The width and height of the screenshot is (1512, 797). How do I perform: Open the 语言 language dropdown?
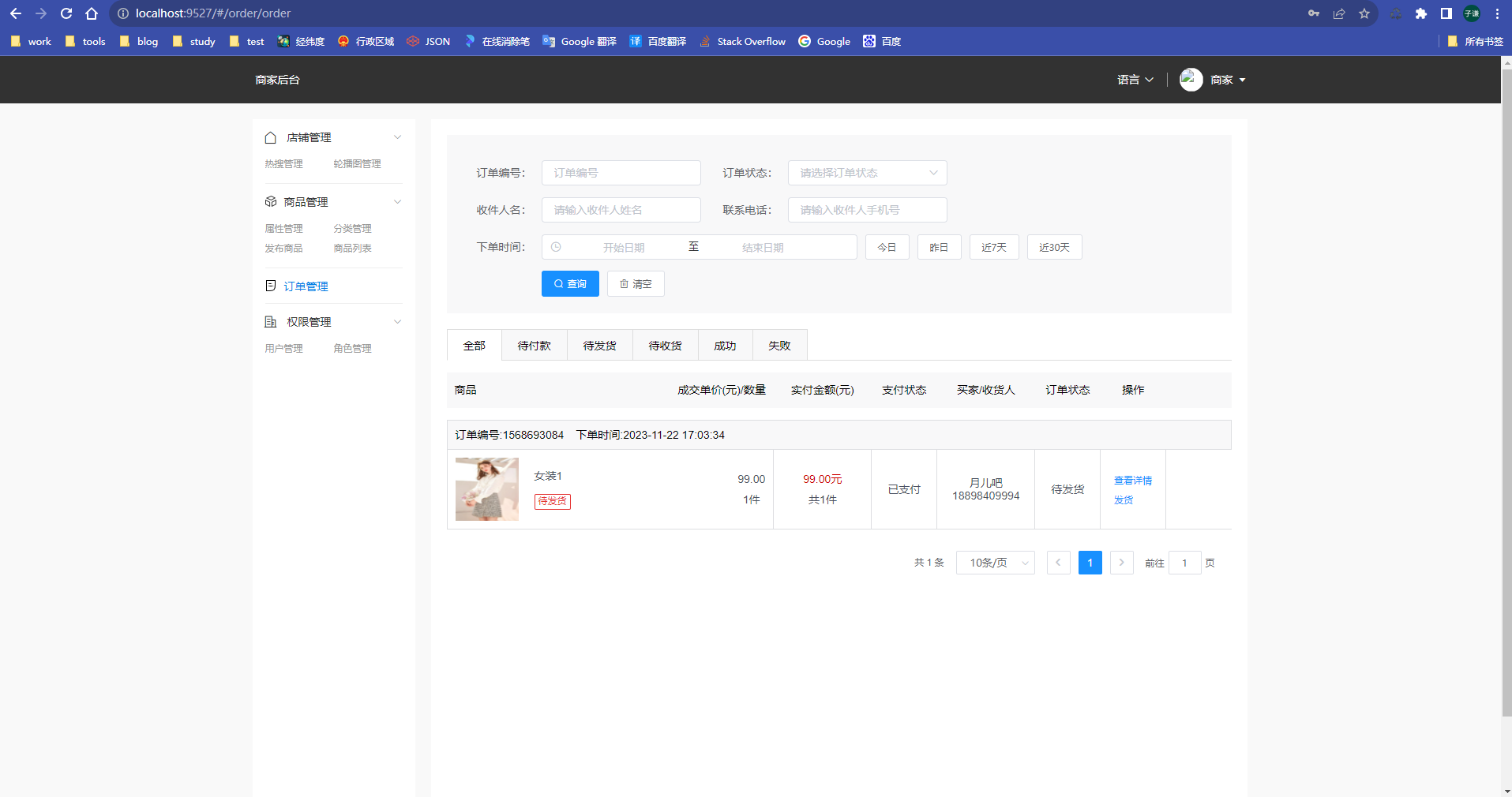pyautogui.click(x=1134, y=79)
